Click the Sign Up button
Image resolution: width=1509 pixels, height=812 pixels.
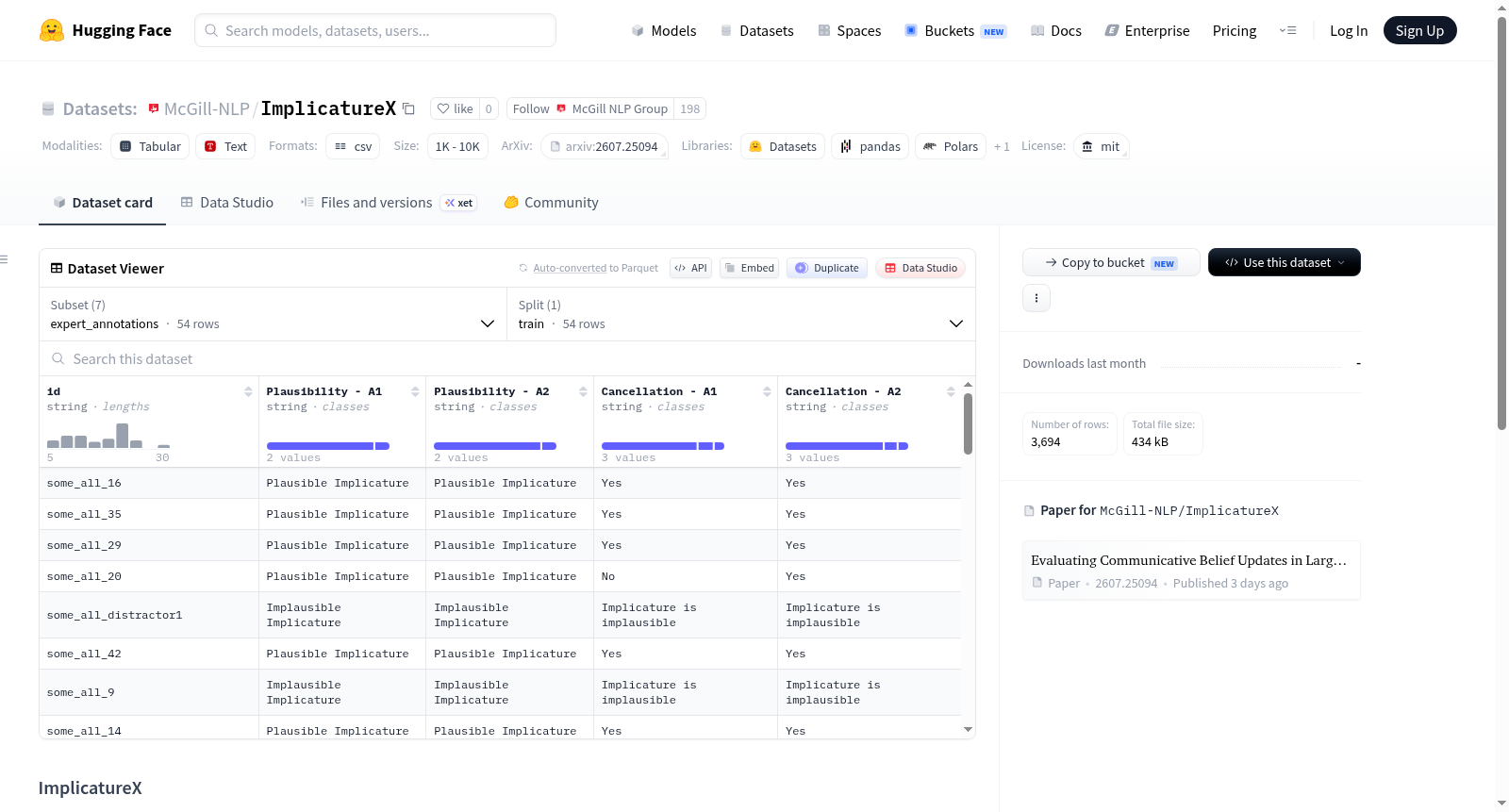click(x=1420, y=30)
